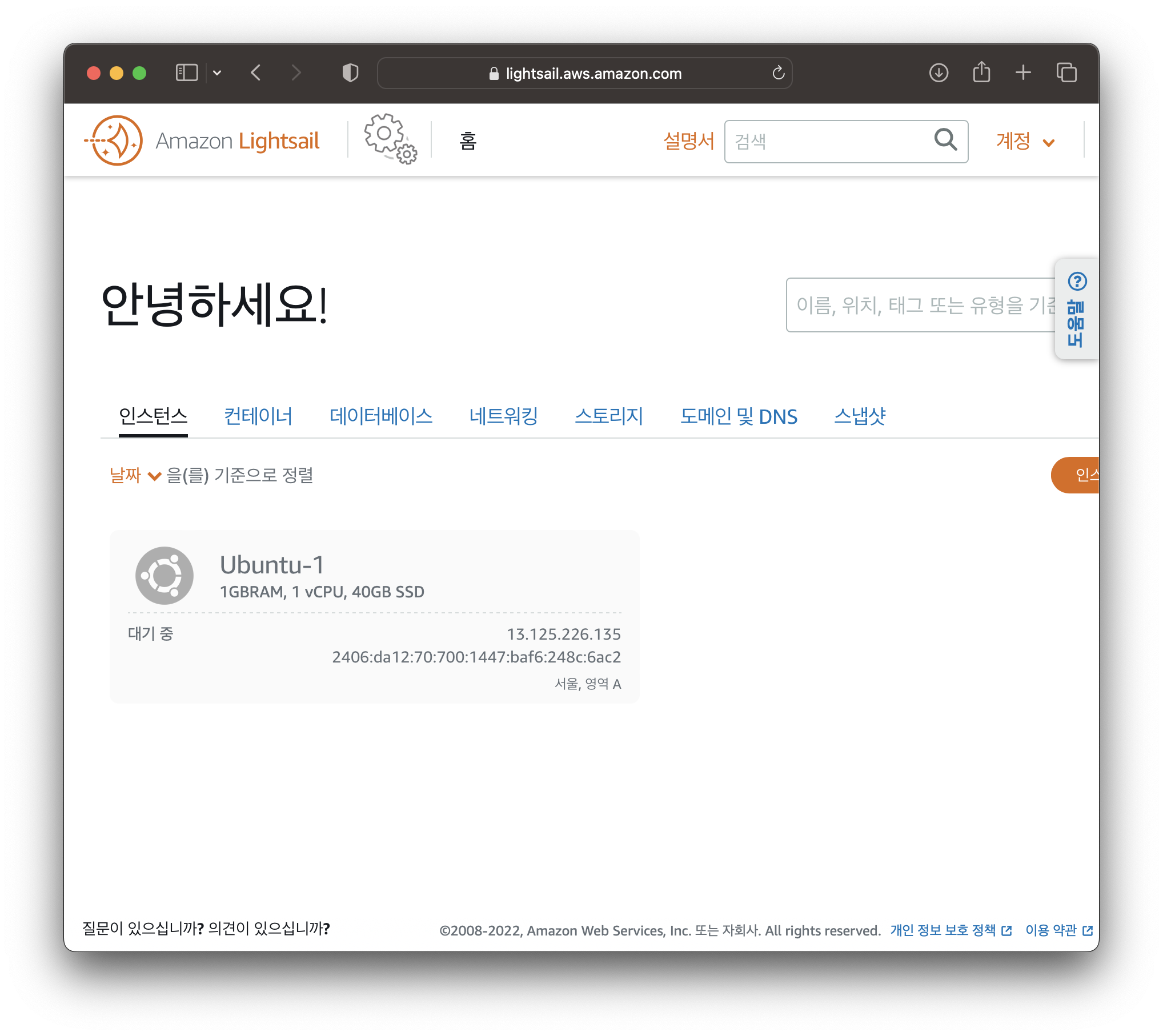Open Safari downloads icon
This screenshot has height=1036, width=1163.
point(939,73)
